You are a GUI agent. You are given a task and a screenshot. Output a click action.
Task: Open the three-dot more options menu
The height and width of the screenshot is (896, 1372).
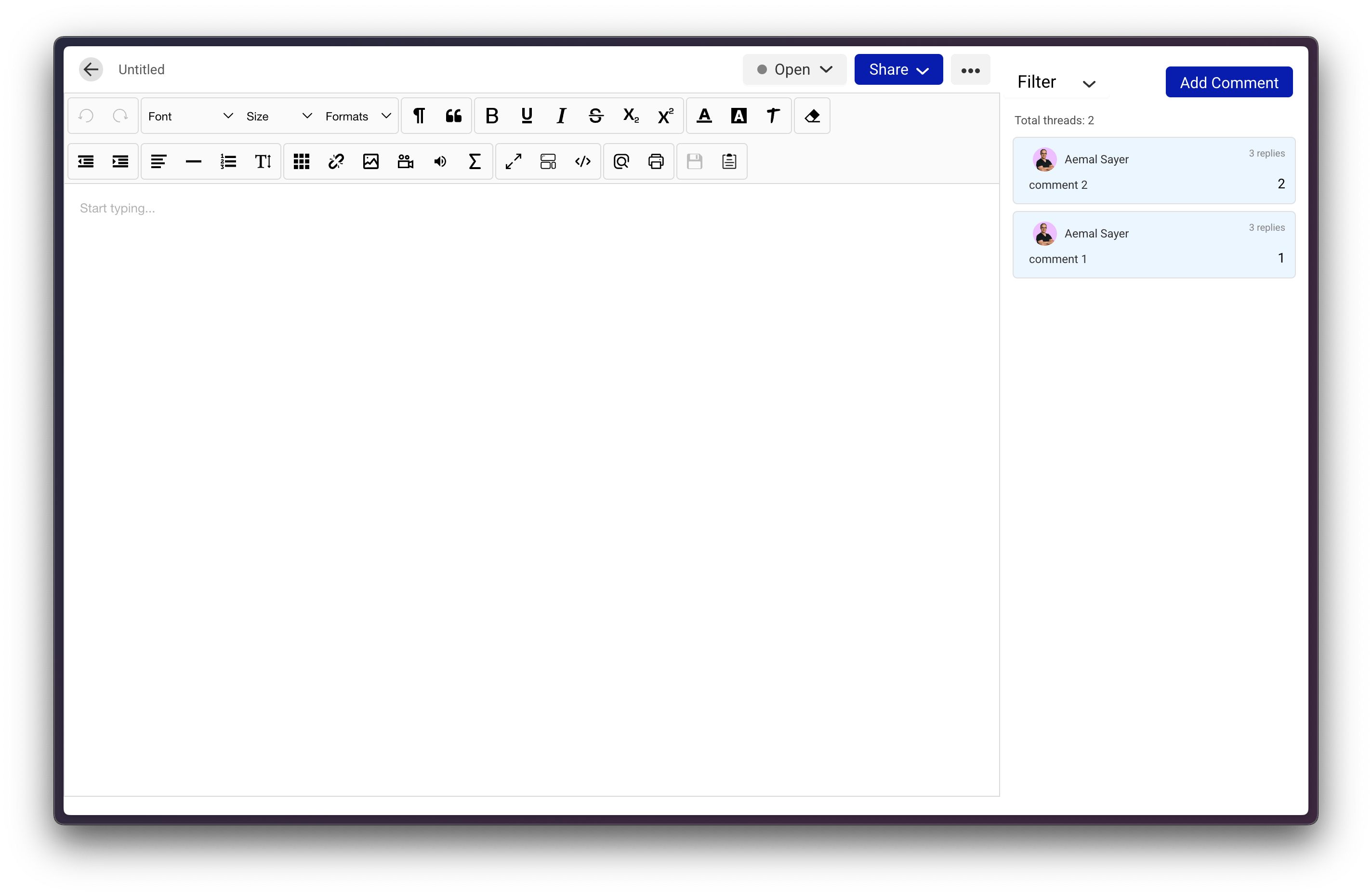(x=970, y=70)
